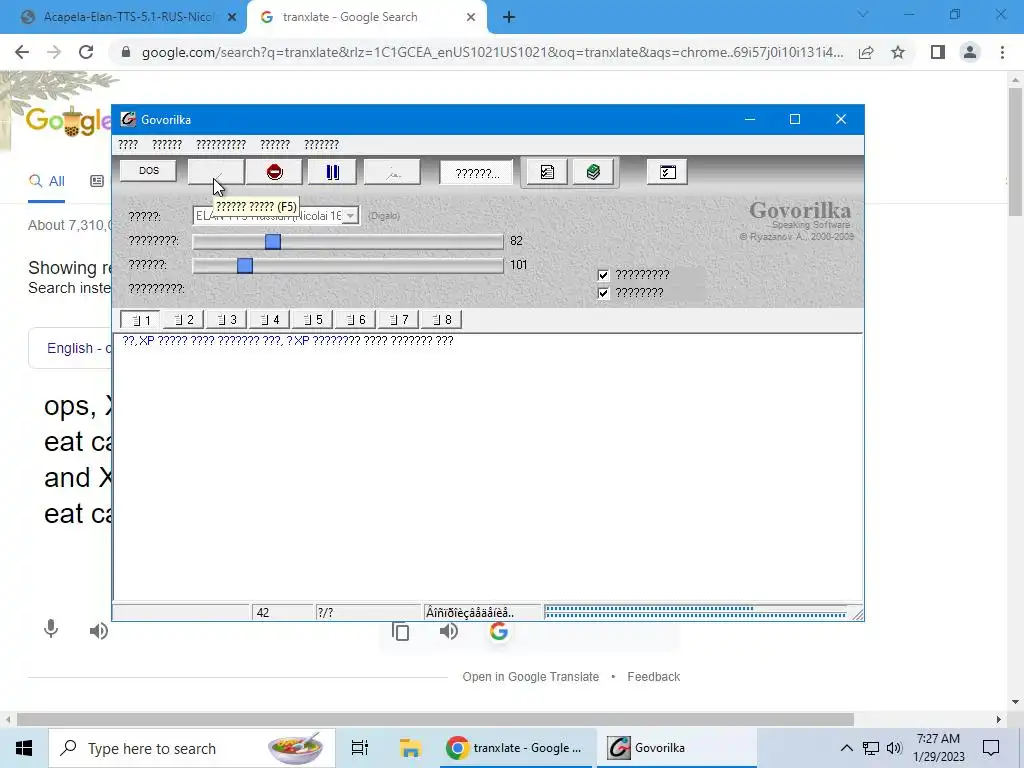The width and height of the screenshot is (1024, 768).
Task: Click the Google G icon below the translation
Action: (x=498, y=632)
